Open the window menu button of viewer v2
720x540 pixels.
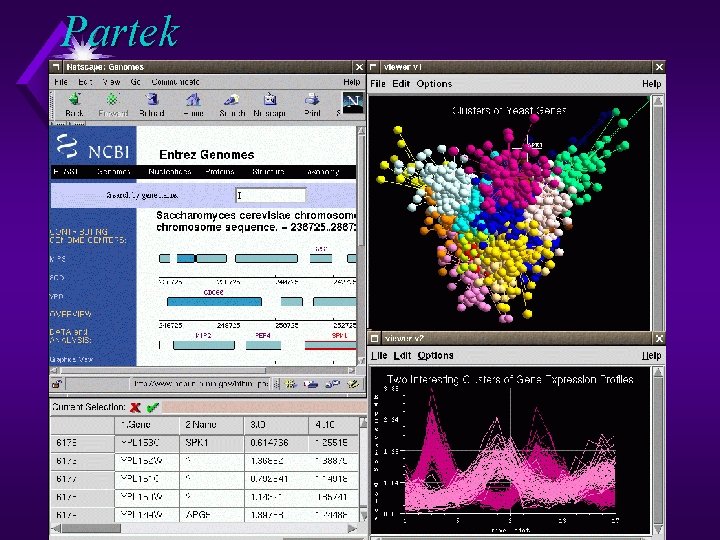[374, 338]
